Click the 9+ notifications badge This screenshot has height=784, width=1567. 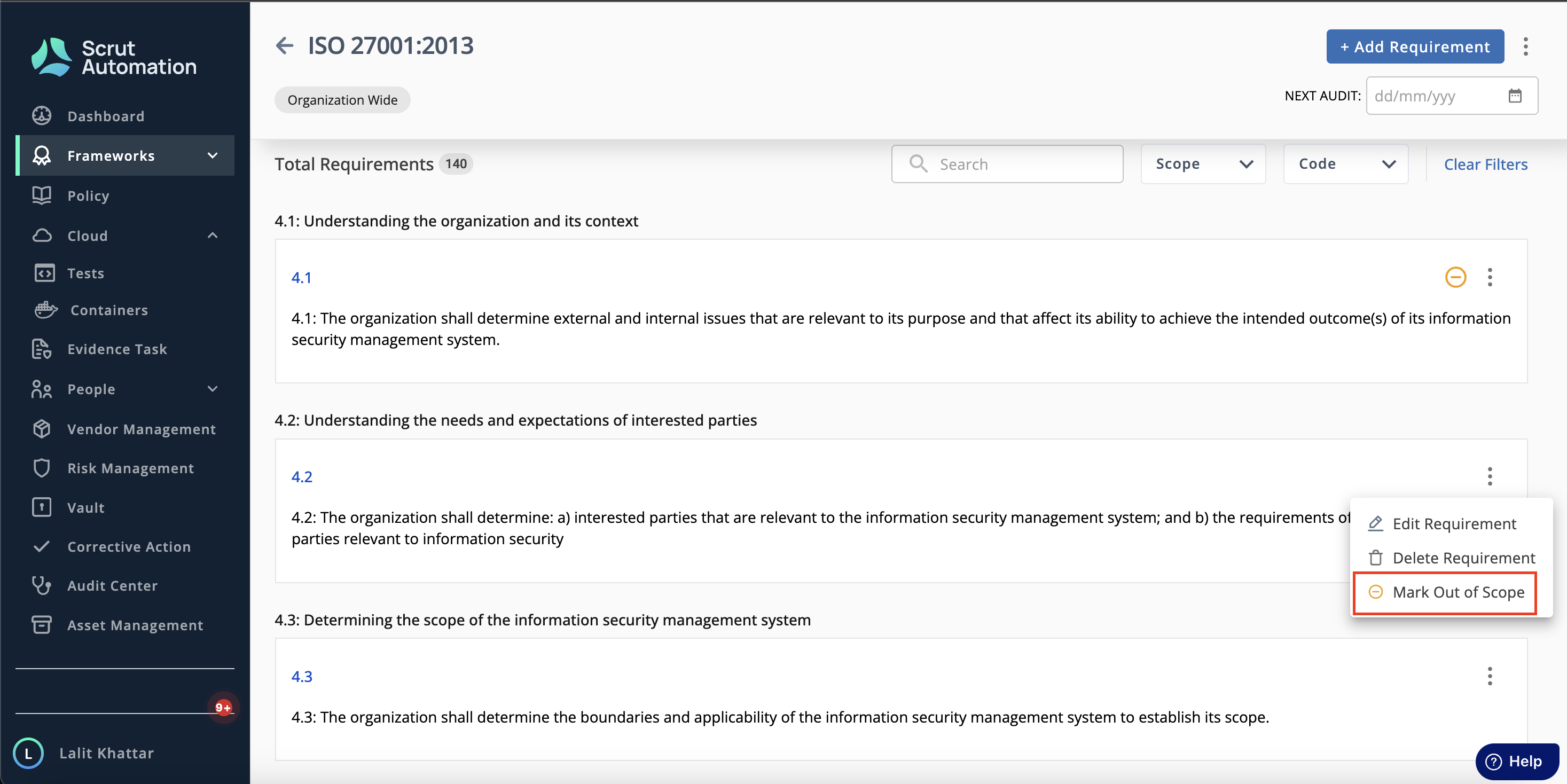coord(223,708)
